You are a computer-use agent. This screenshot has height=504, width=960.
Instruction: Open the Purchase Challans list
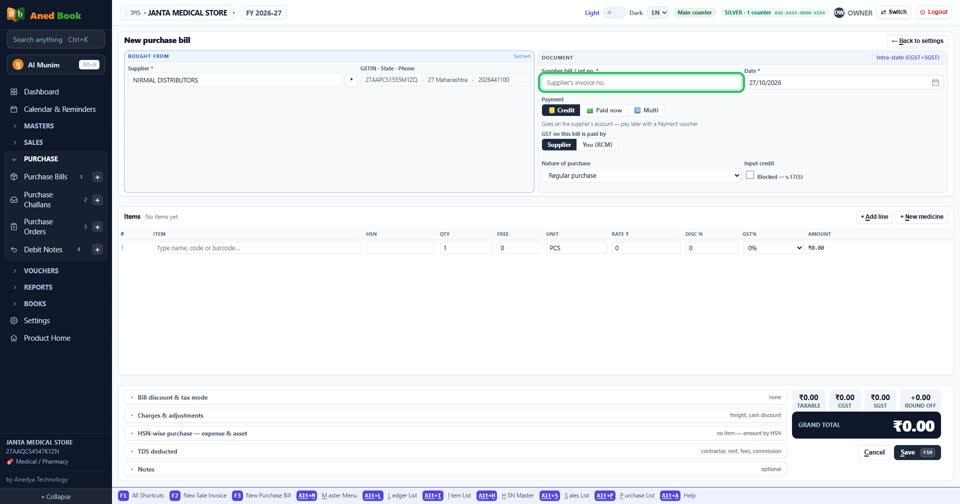(38, 200)
